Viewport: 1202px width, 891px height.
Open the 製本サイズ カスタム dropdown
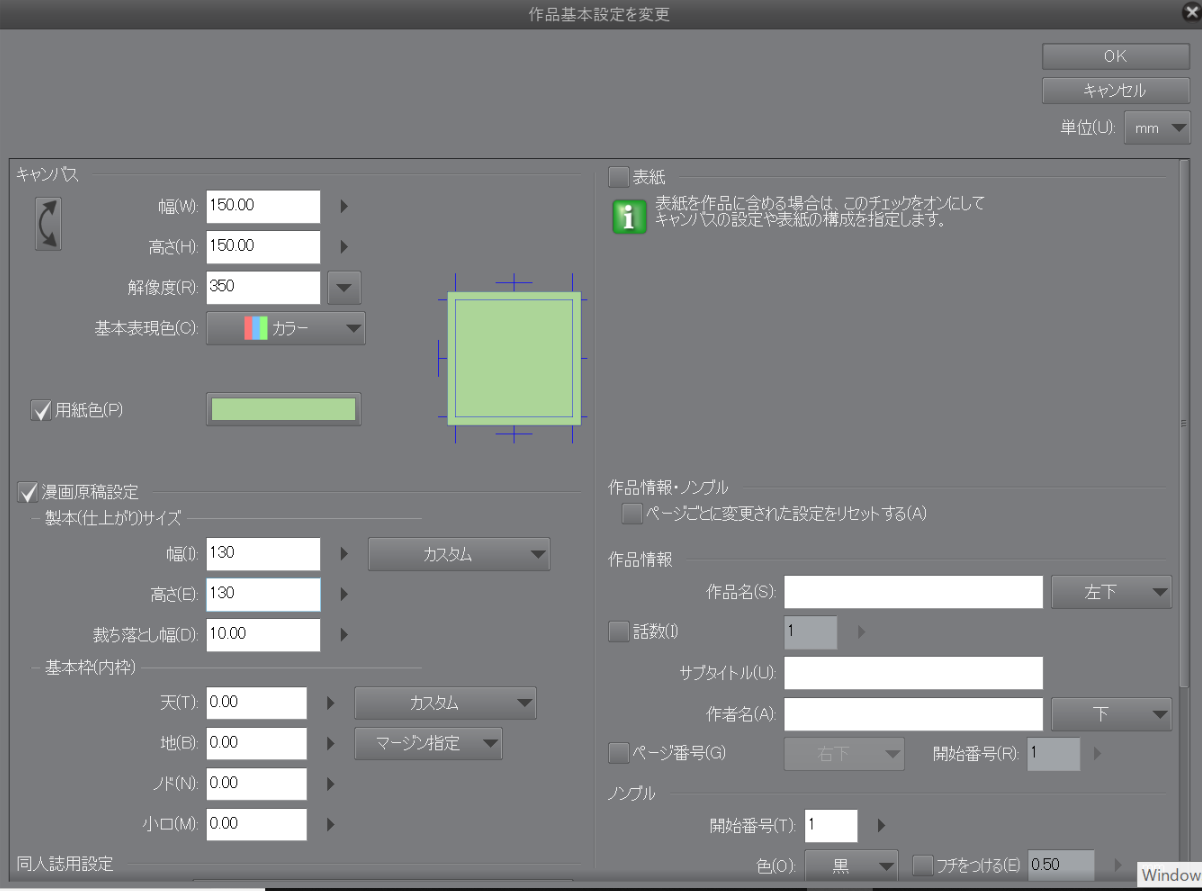[x=459, y=554]
